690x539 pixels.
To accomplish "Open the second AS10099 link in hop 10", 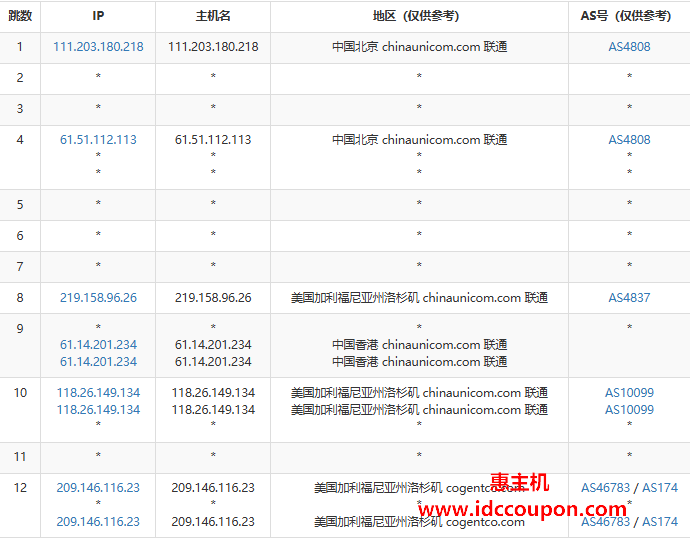I will pyautogui.click(x=629, y=409).
